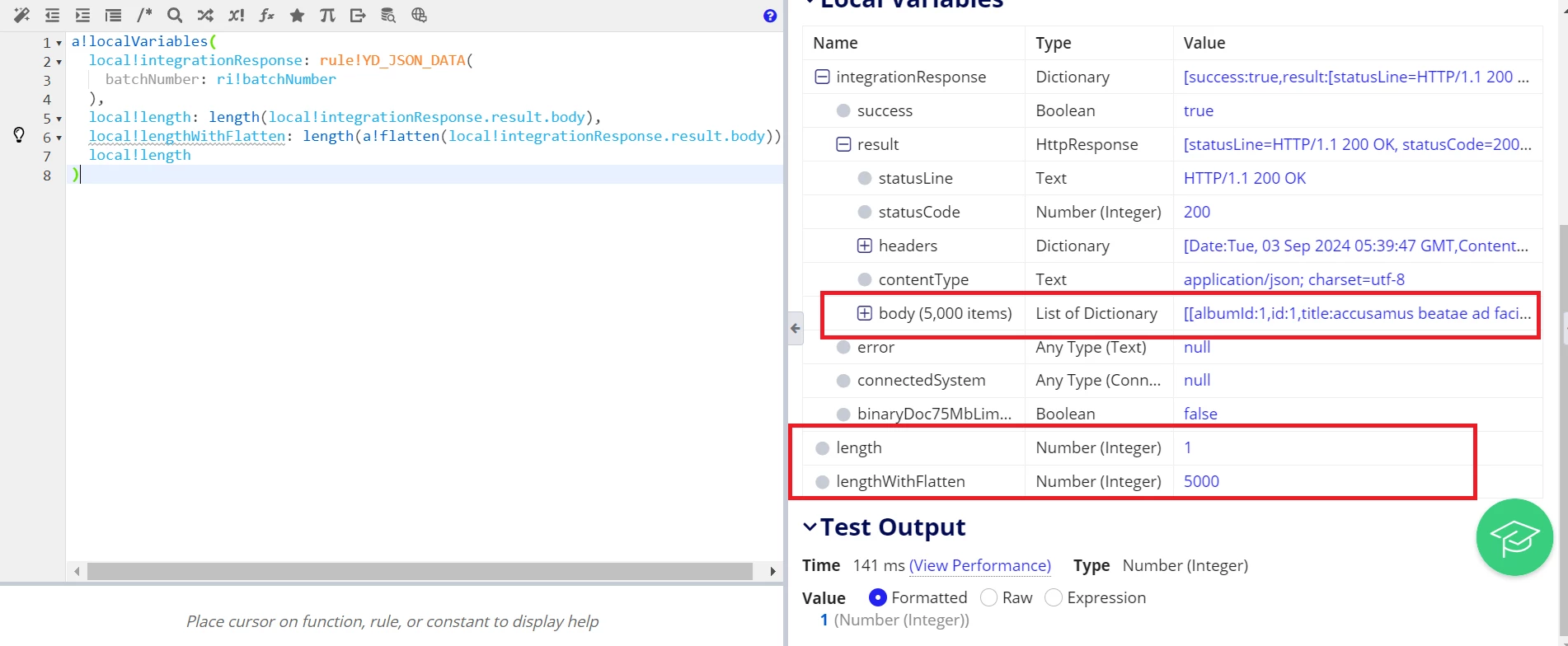1568x646 pixels.
Task: Open help with the blue question mark
Action: coord(770,16)
